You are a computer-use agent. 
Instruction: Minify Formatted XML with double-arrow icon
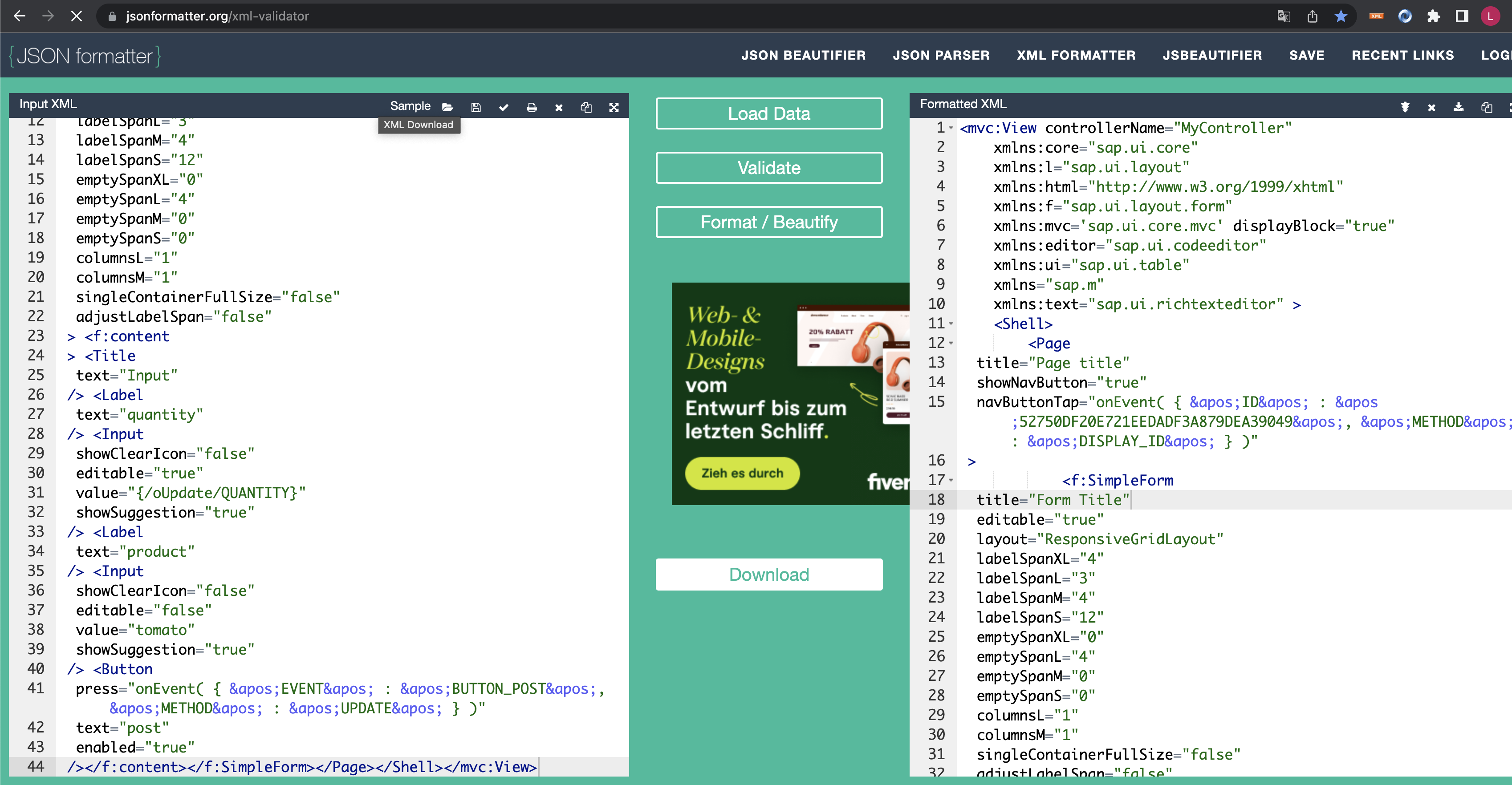tap(1405, 107)
